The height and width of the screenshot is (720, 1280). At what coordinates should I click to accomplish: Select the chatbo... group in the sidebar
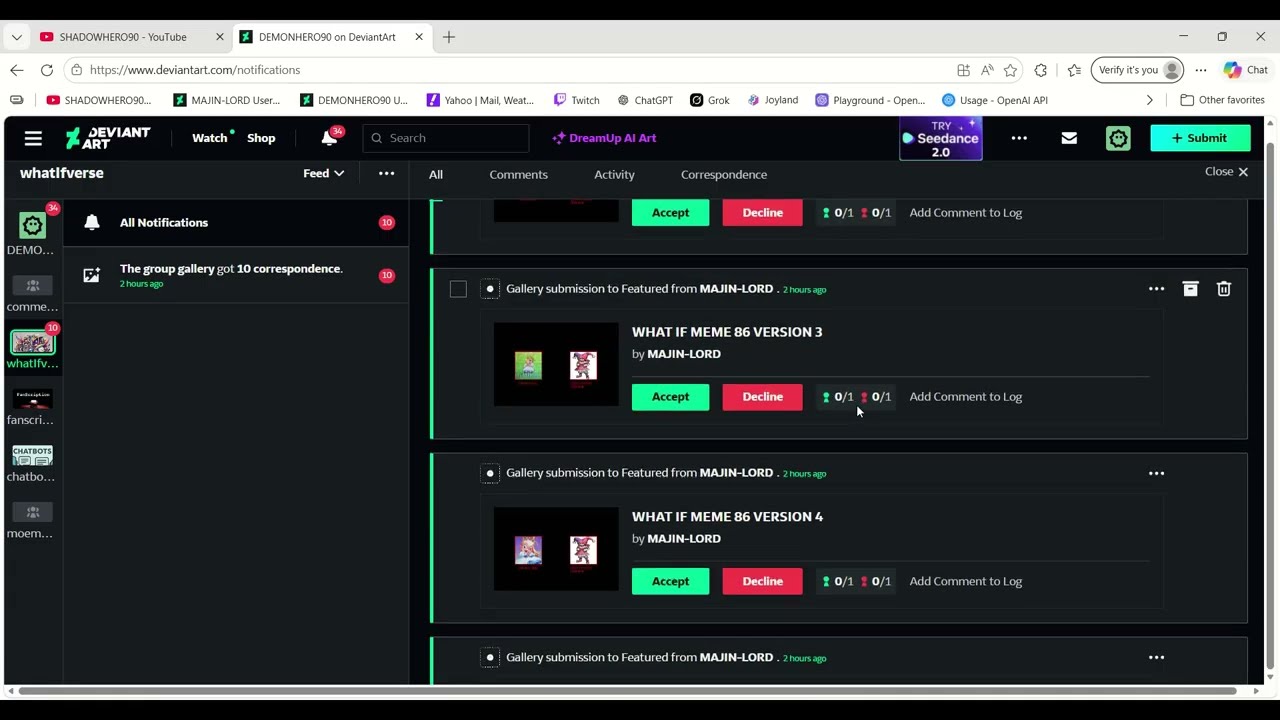32,455
